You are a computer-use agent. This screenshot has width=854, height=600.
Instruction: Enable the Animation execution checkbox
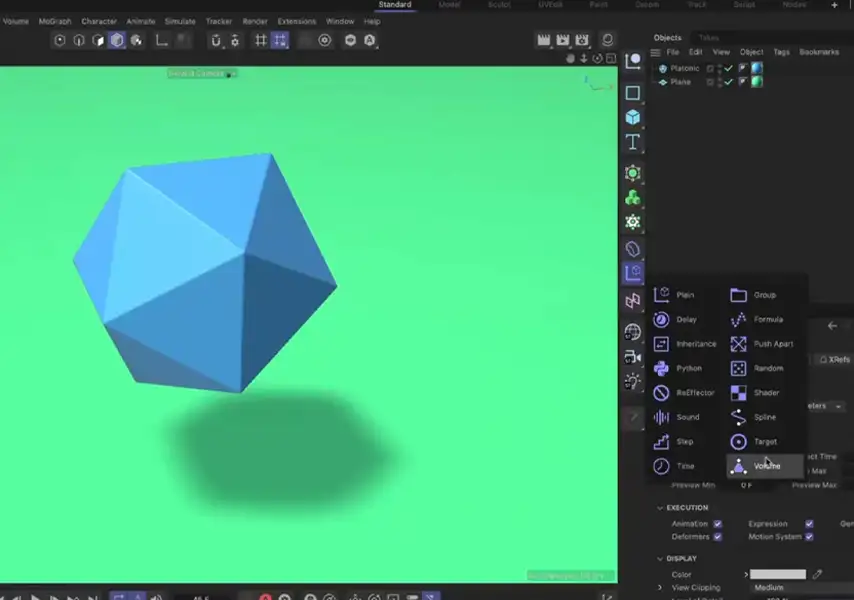tap(718, 523)
